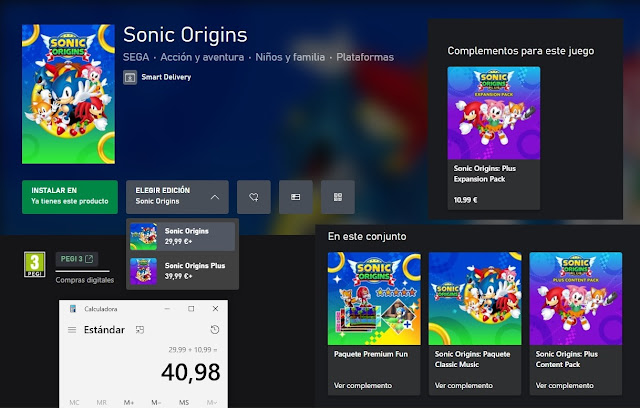The height and width of the screenshot is (408, 640).
Task: Collapse the Elegir edición dropdown
Action: point(177,197)
